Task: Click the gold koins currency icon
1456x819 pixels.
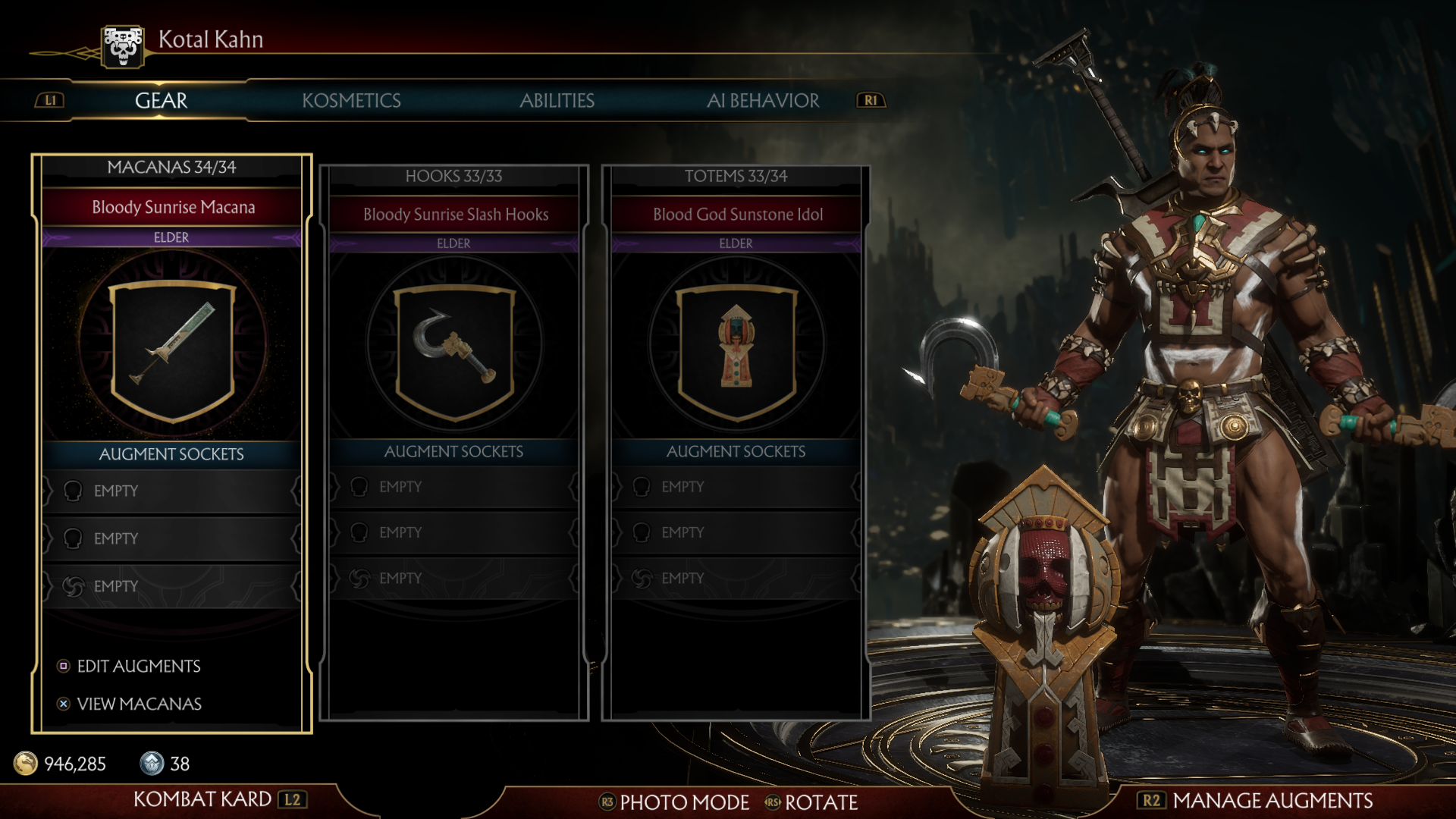Action: [26, 764]
